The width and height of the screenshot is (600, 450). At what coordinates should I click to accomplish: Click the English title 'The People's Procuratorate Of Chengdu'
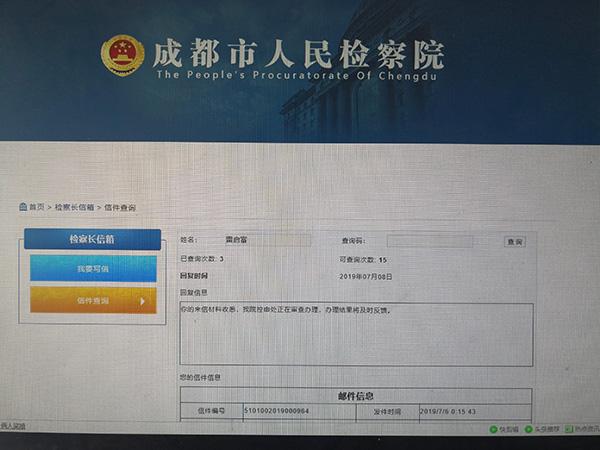[x=297, y=75]
